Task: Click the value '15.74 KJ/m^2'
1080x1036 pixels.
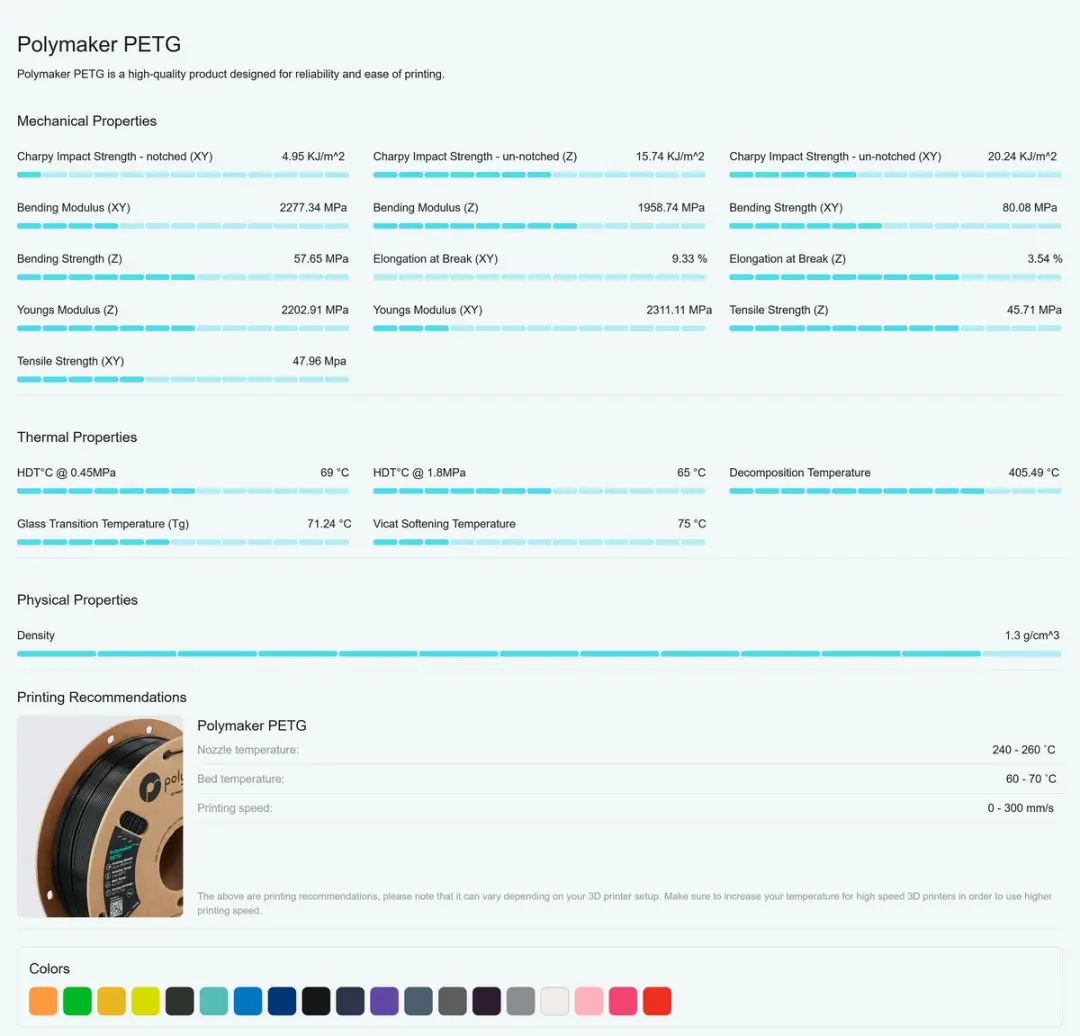Action: click(670, 156)
